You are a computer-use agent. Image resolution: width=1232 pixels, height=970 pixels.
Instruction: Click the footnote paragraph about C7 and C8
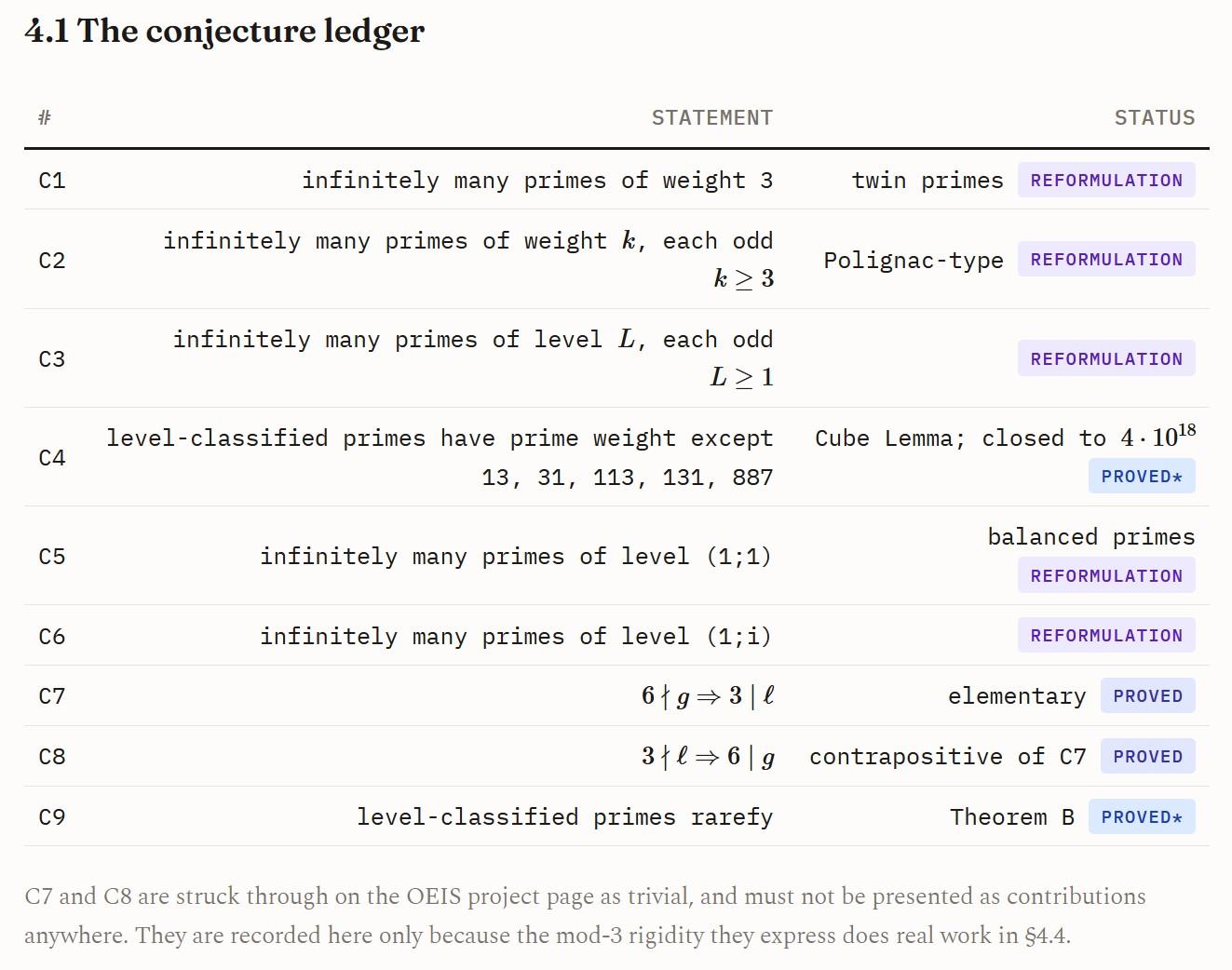(x=585, y=916)
